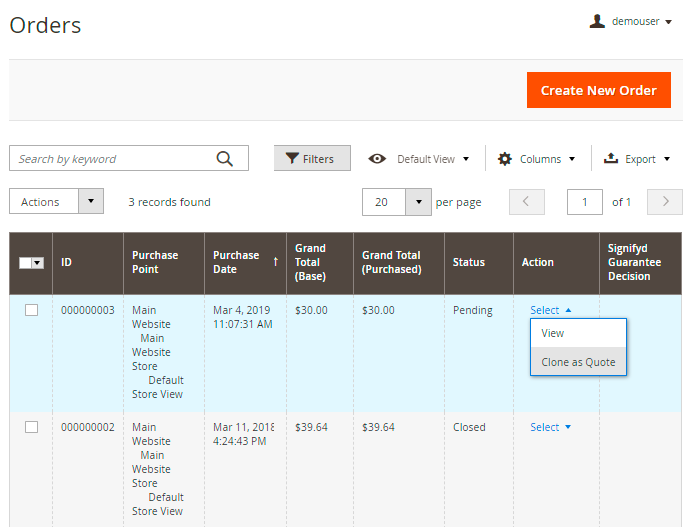684x527 pixels.
Task: Click the Create New Order button
Action: coord(598,90)
